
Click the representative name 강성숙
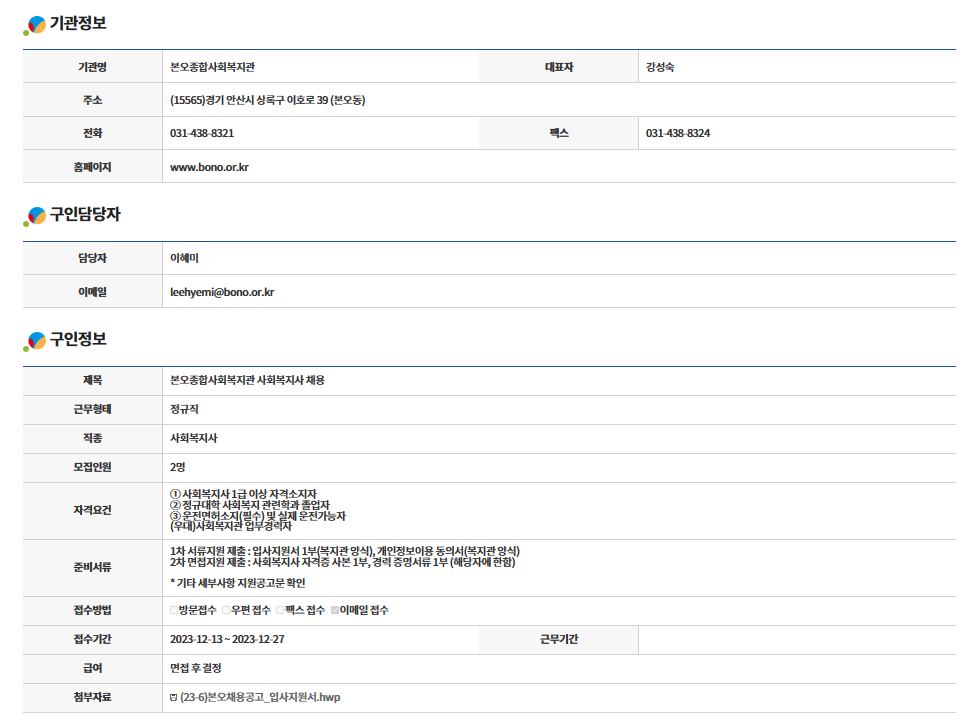point(660,67)
